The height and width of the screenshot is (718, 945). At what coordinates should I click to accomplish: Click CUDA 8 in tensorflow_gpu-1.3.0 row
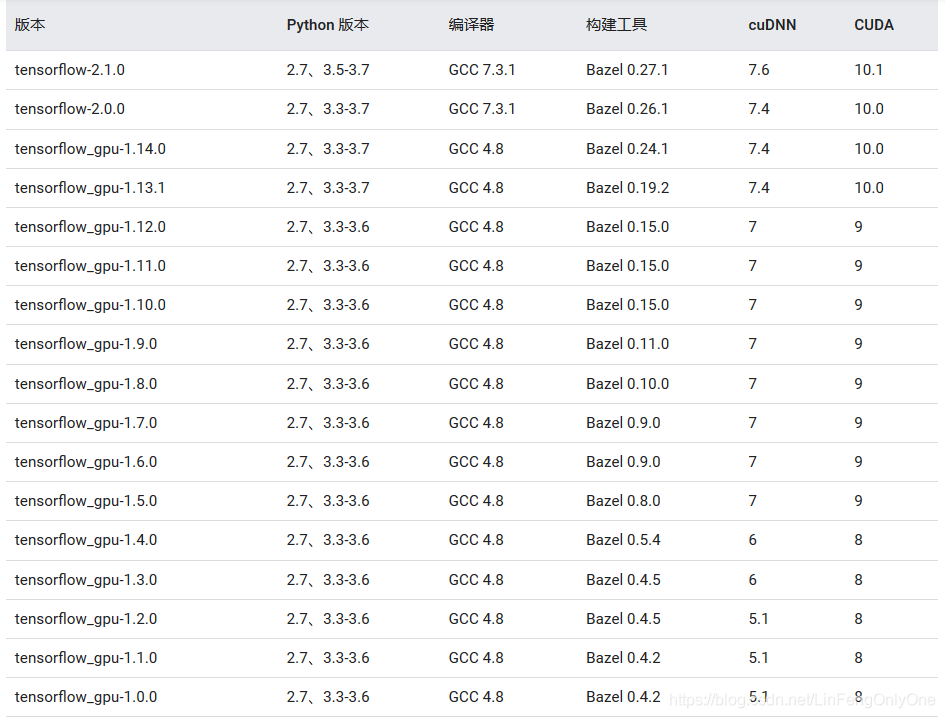[x=858, y=580]
